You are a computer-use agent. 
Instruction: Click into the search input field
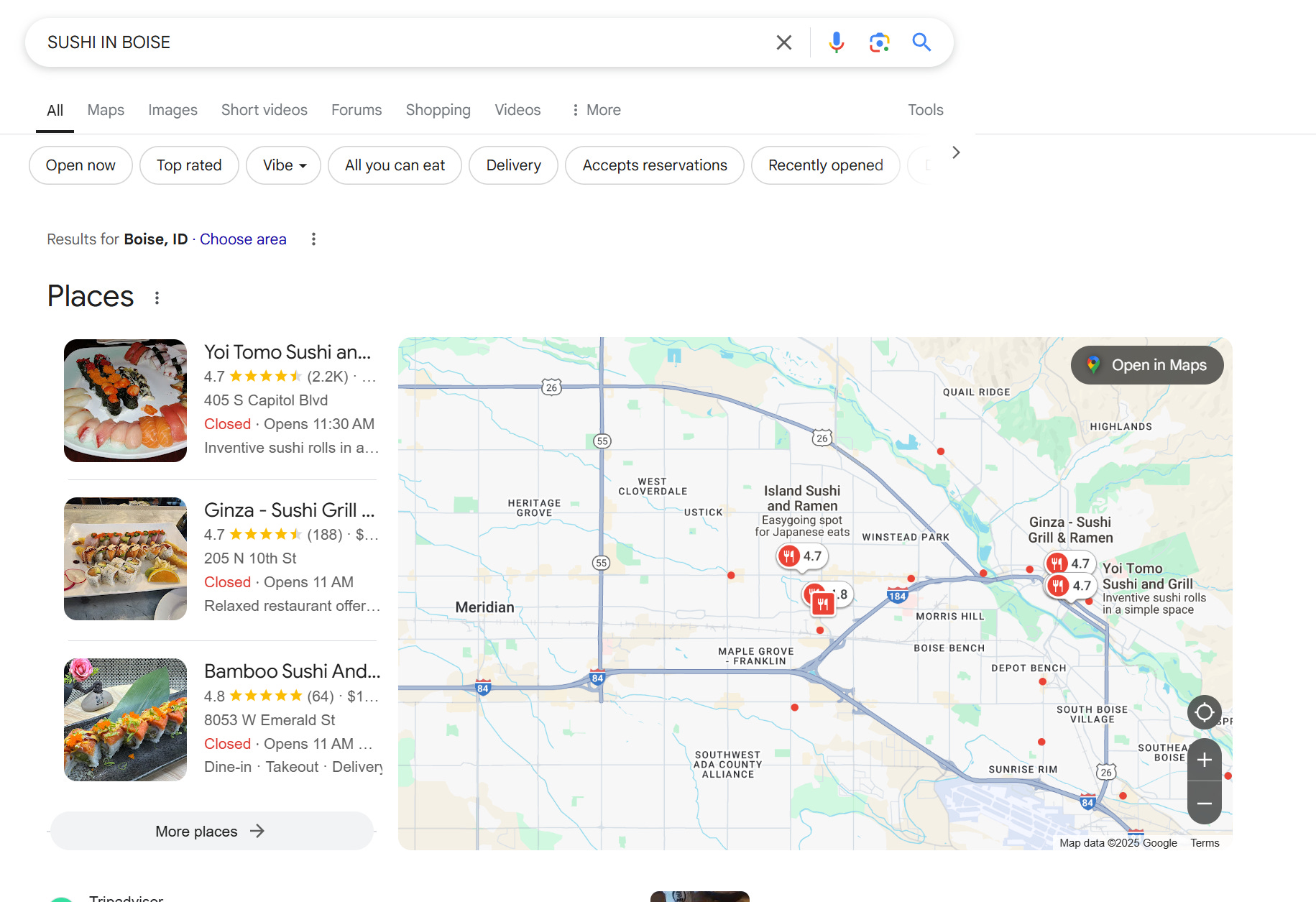[x=402, y=42]
